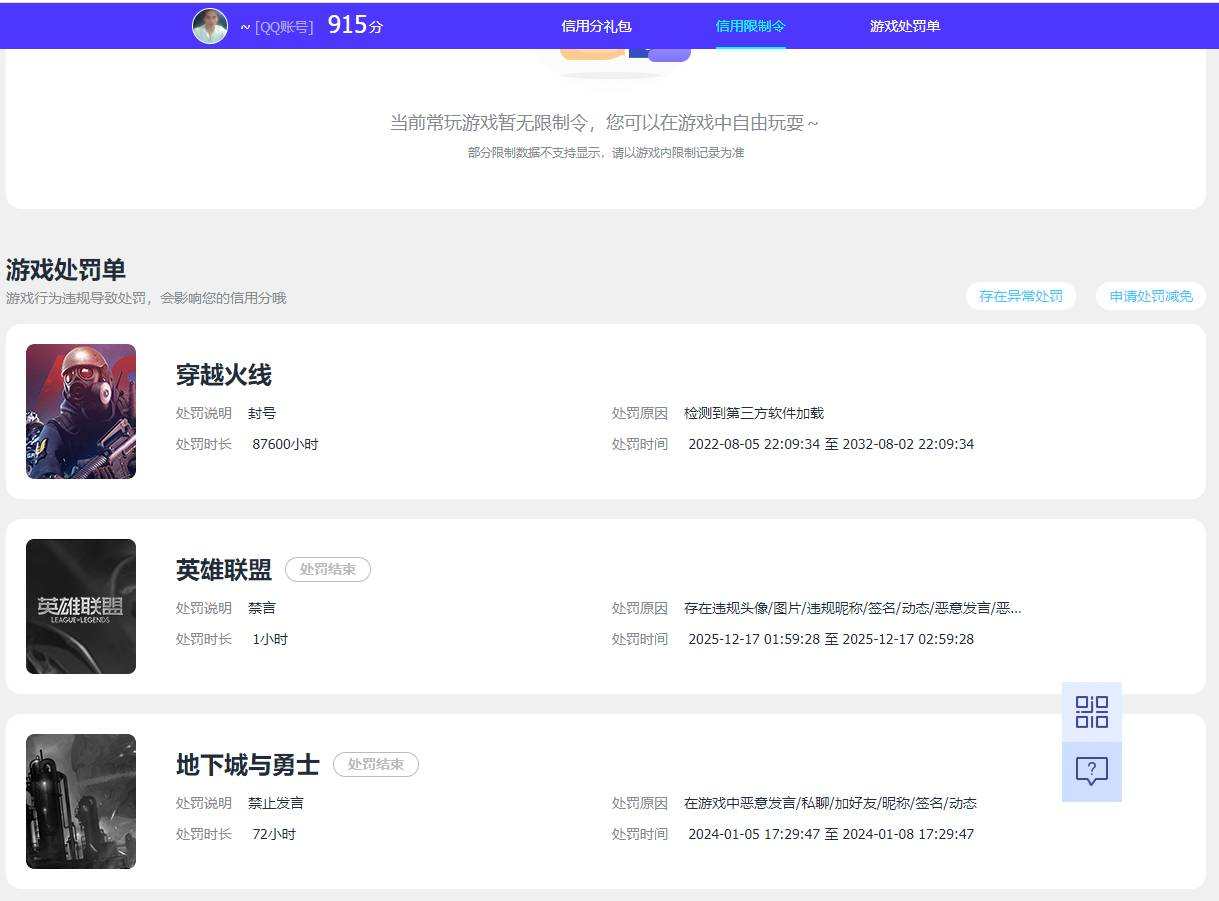This screenshot has width=1219, height=901.
Task: Click the 游戏处罚单 section heading
Action: click(66, 270)
